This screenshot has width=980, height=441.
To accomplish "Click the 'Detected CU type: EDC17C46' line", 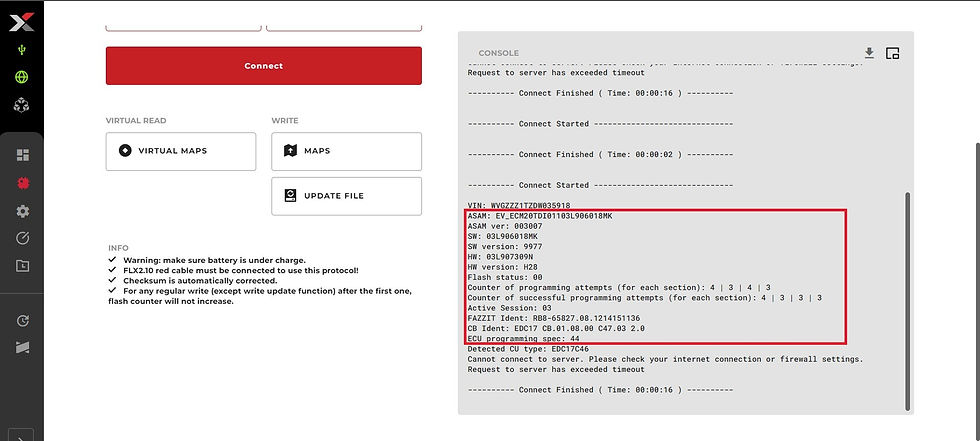I will pos(528,349).
